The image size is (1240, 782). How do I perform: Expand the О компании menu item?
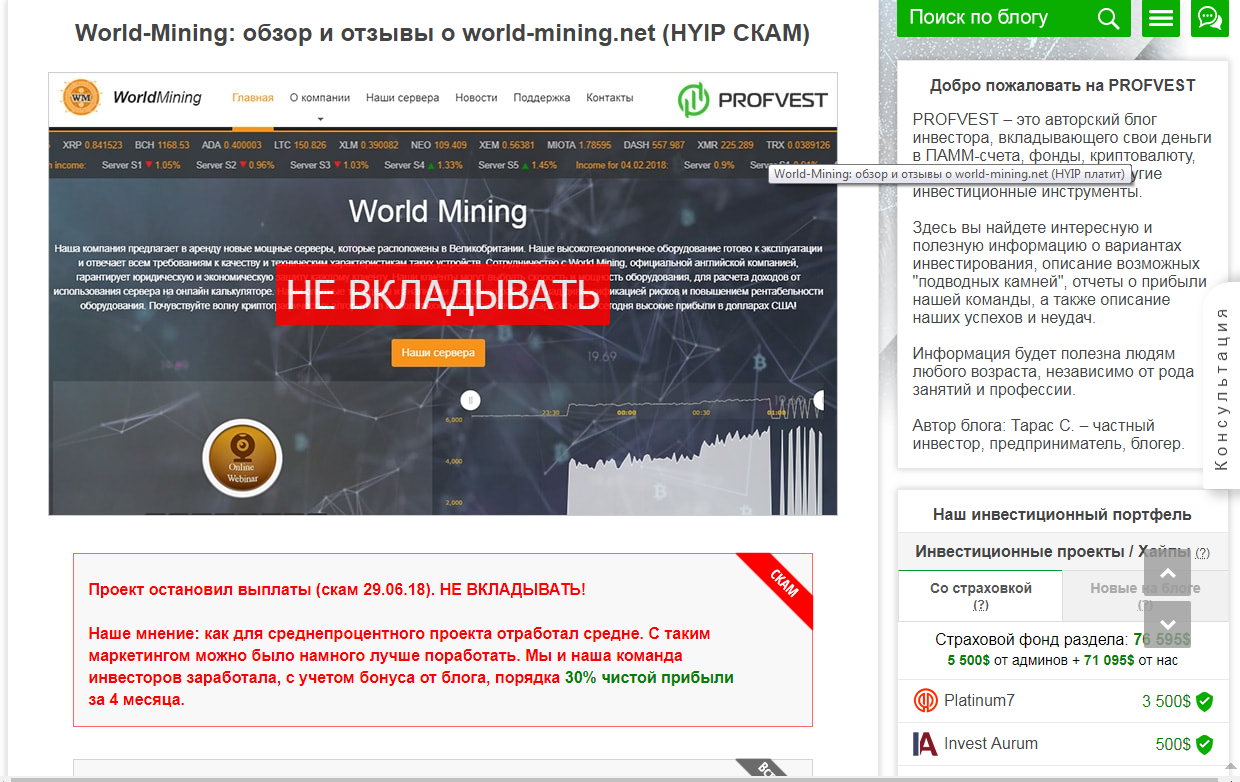pos(320,98)
